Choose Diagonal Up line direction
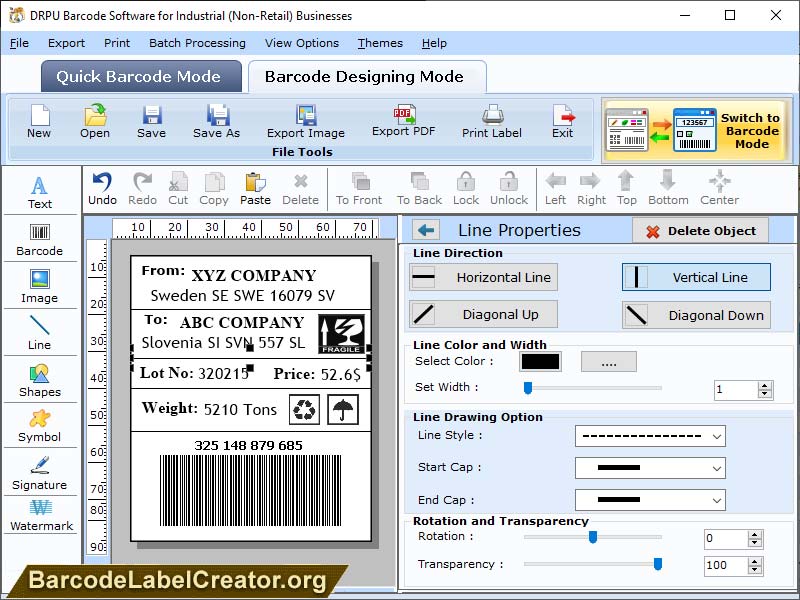Viewport: 800px width, 600px height. 483,314
